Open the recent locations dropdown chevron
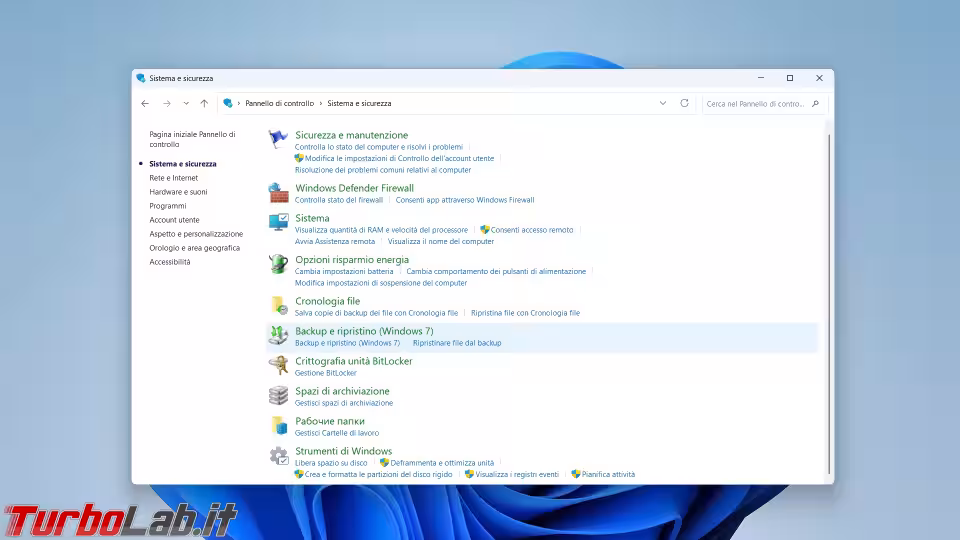 pos(186,103)
